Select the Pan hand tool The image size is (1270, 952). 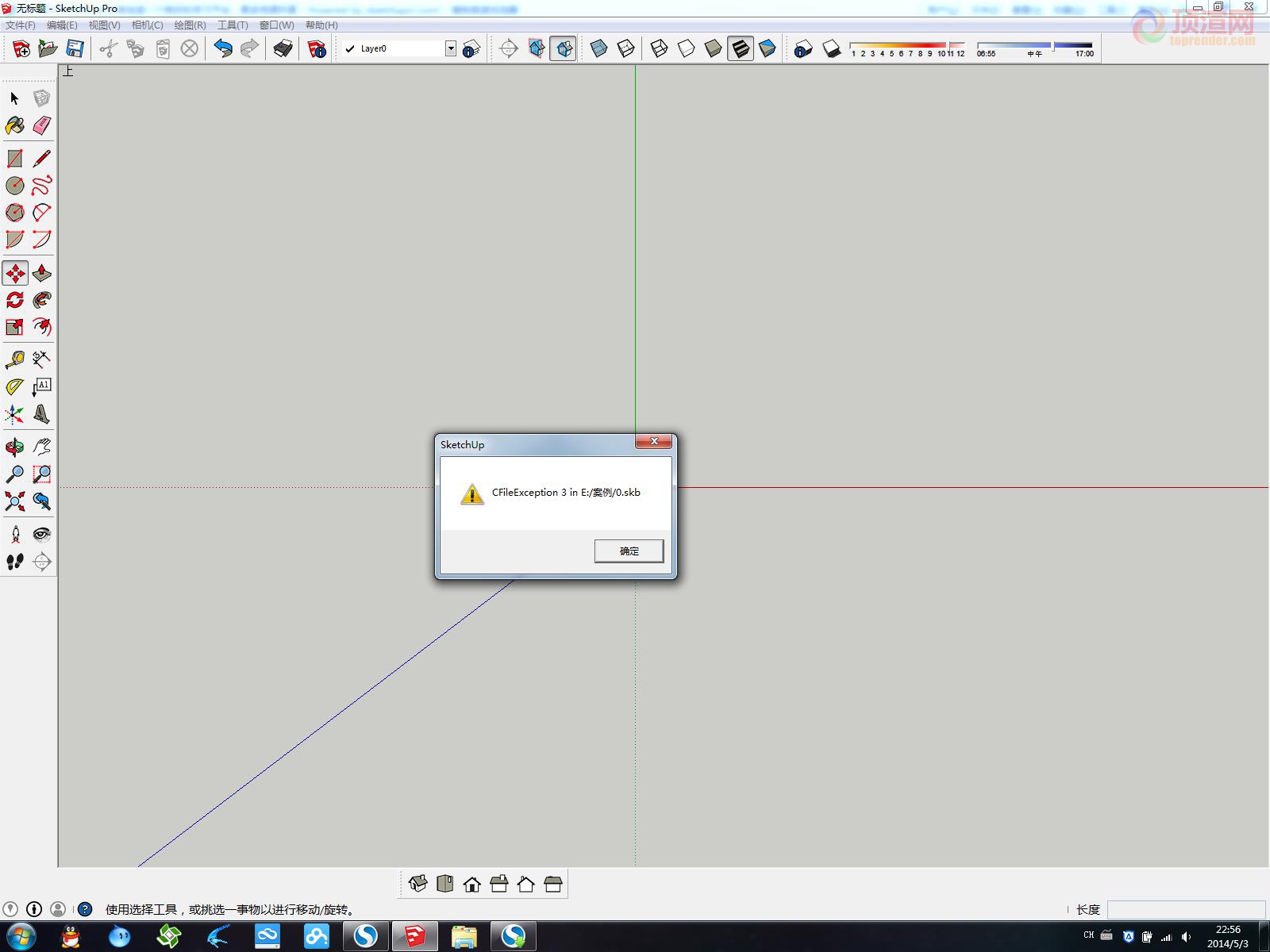pyautogui.click(x=41, y=447)
